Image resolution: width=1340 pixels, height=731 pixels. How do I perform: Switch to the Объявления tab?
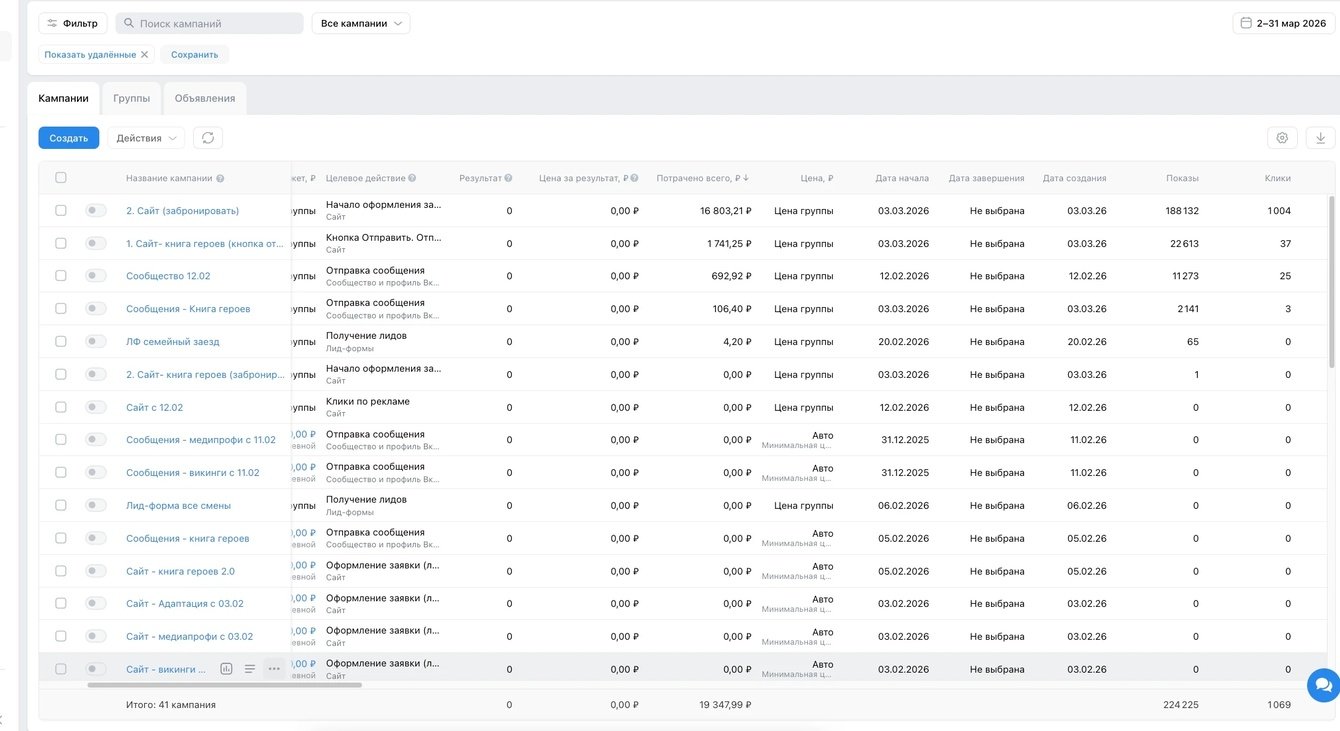tap(205, 98)
